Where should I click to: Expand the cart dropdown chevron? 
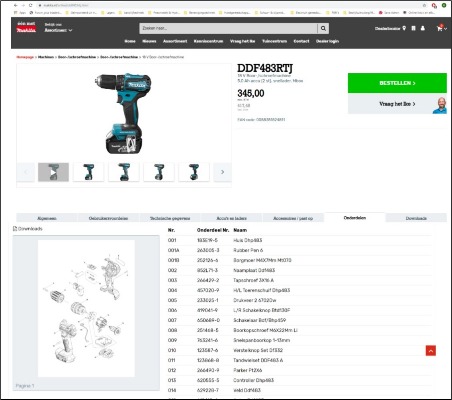pos(446,29)
